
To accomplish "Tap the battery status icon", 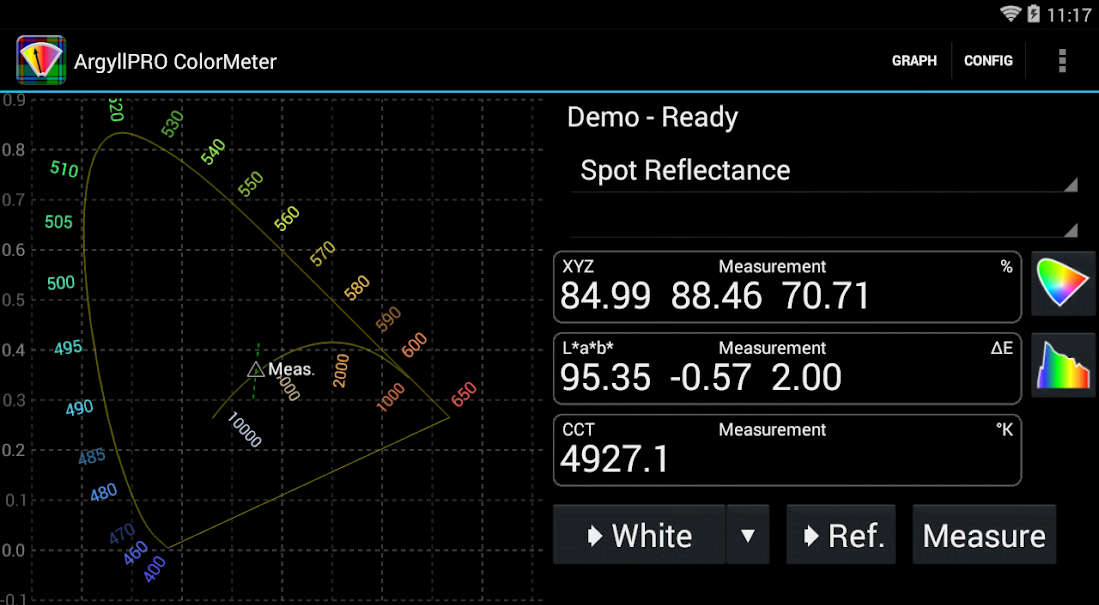I will [x=1033, y=14].
